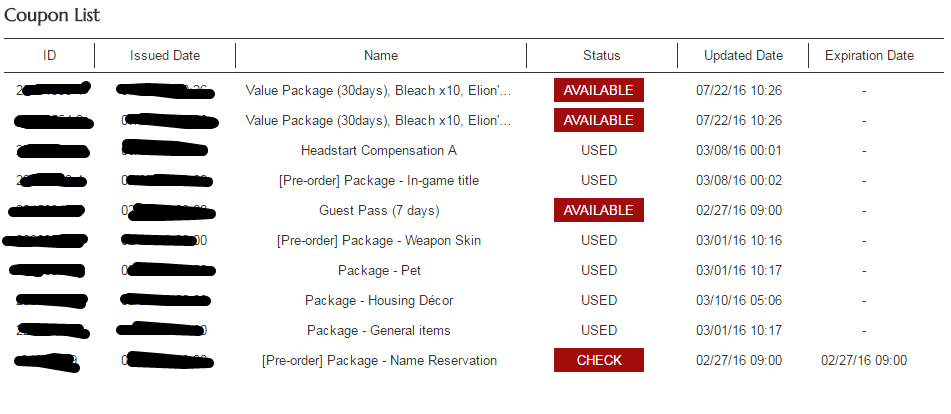Viewport: 951px width, 414px height.
Task: Click the Name column header
Action: pos(381,55)
